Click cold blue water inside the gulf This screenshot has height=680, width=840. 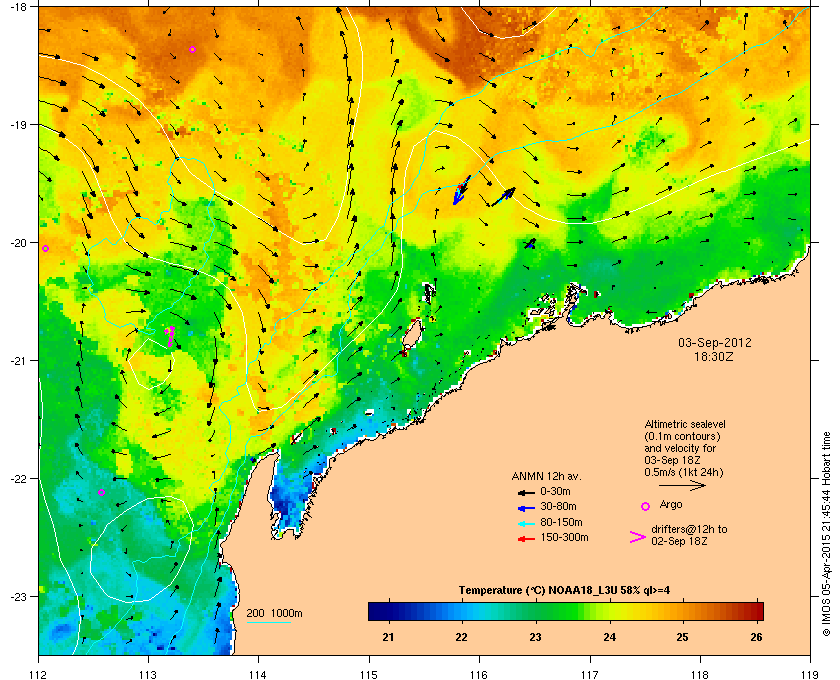click(x=287, y=501)
